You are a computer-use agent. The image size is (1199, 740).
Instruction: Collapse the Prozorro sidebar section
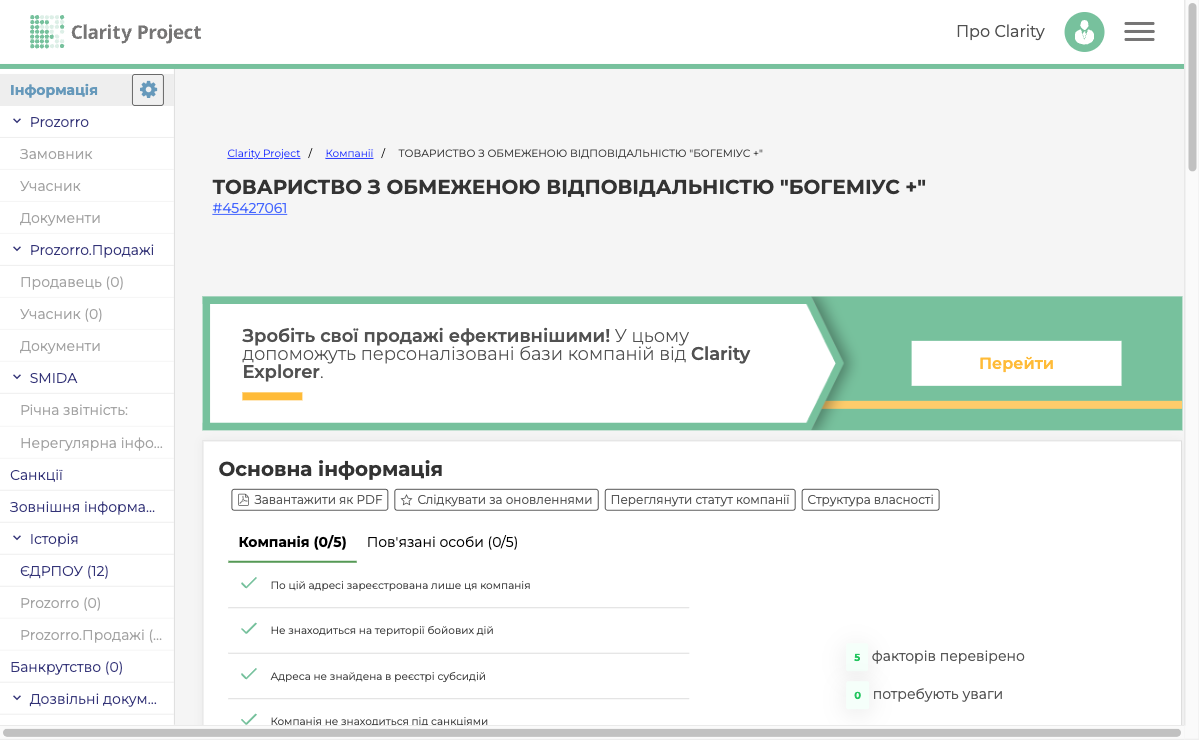point(16,121)
